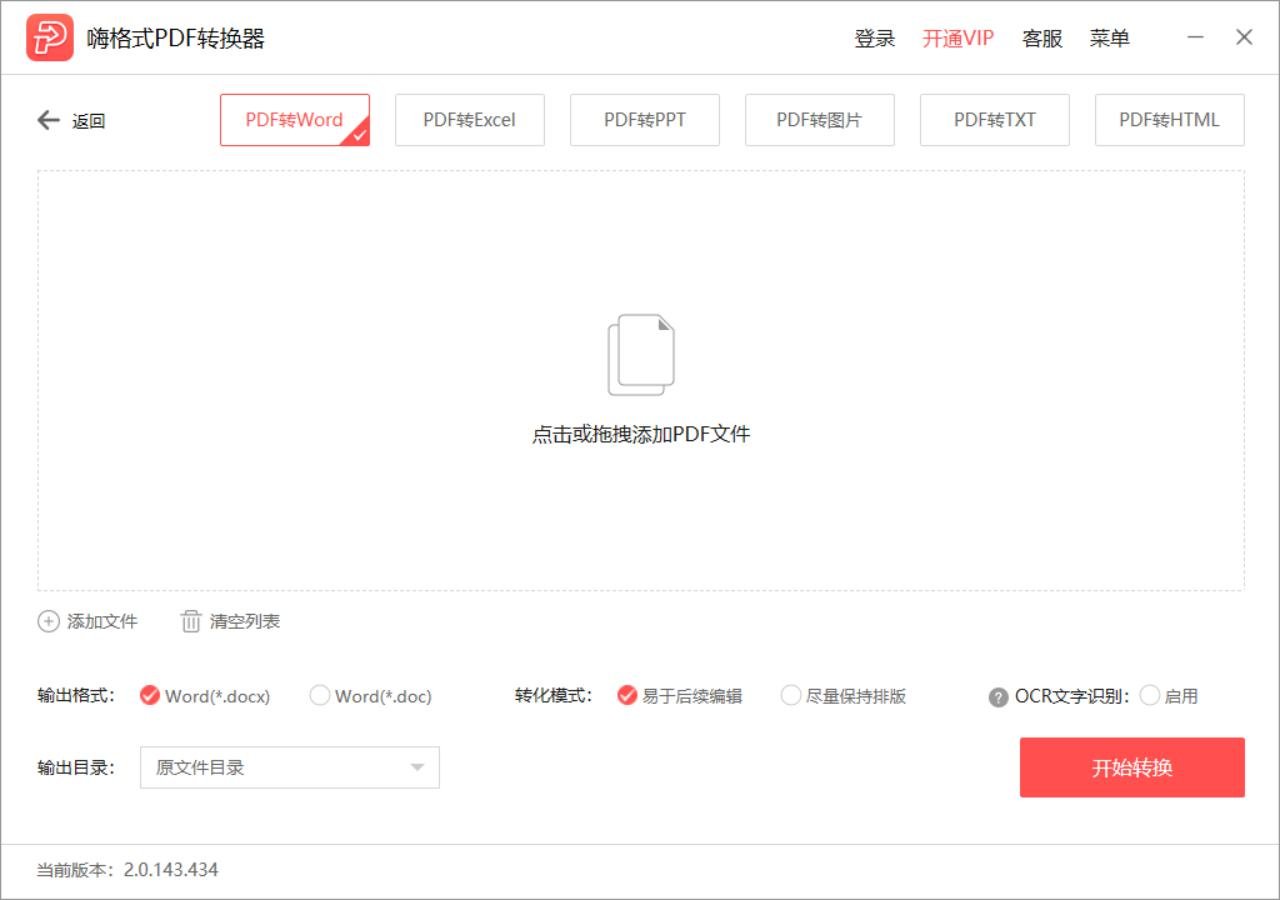Switch to the PDF转PPT tab
Viewport: 1280px width, 900px height.
645,119
